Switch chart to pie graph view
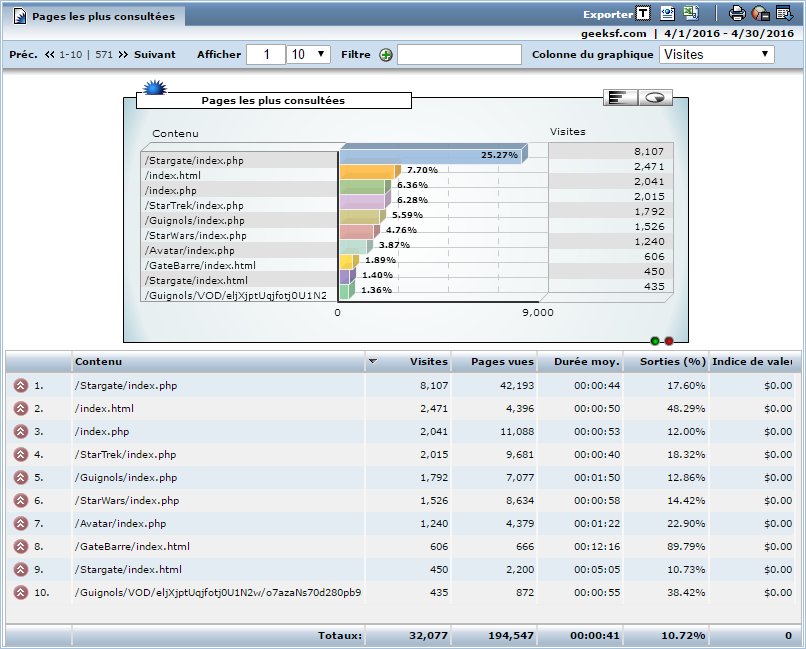The image size is (806, 649). 655,97
